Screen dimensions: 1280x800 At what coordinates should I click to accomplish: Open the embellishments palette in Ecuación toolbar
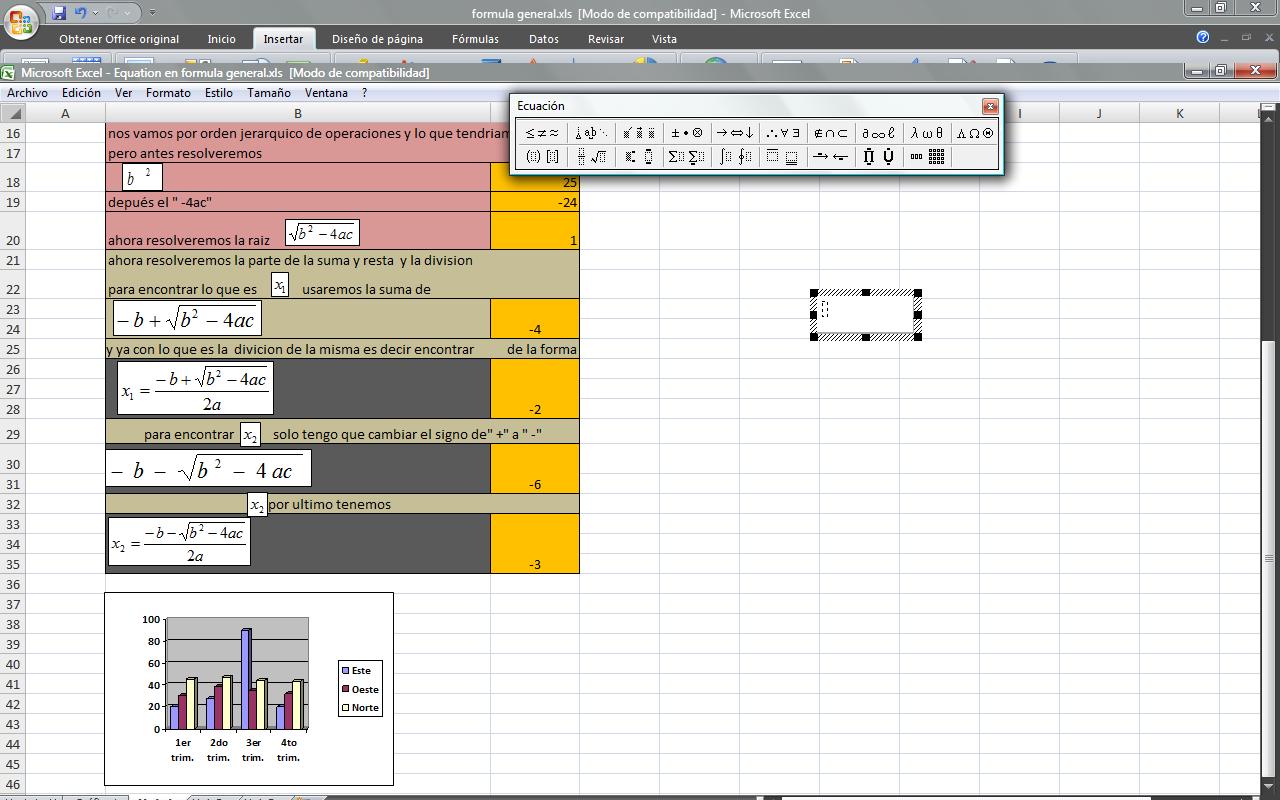tap(639, 133)
